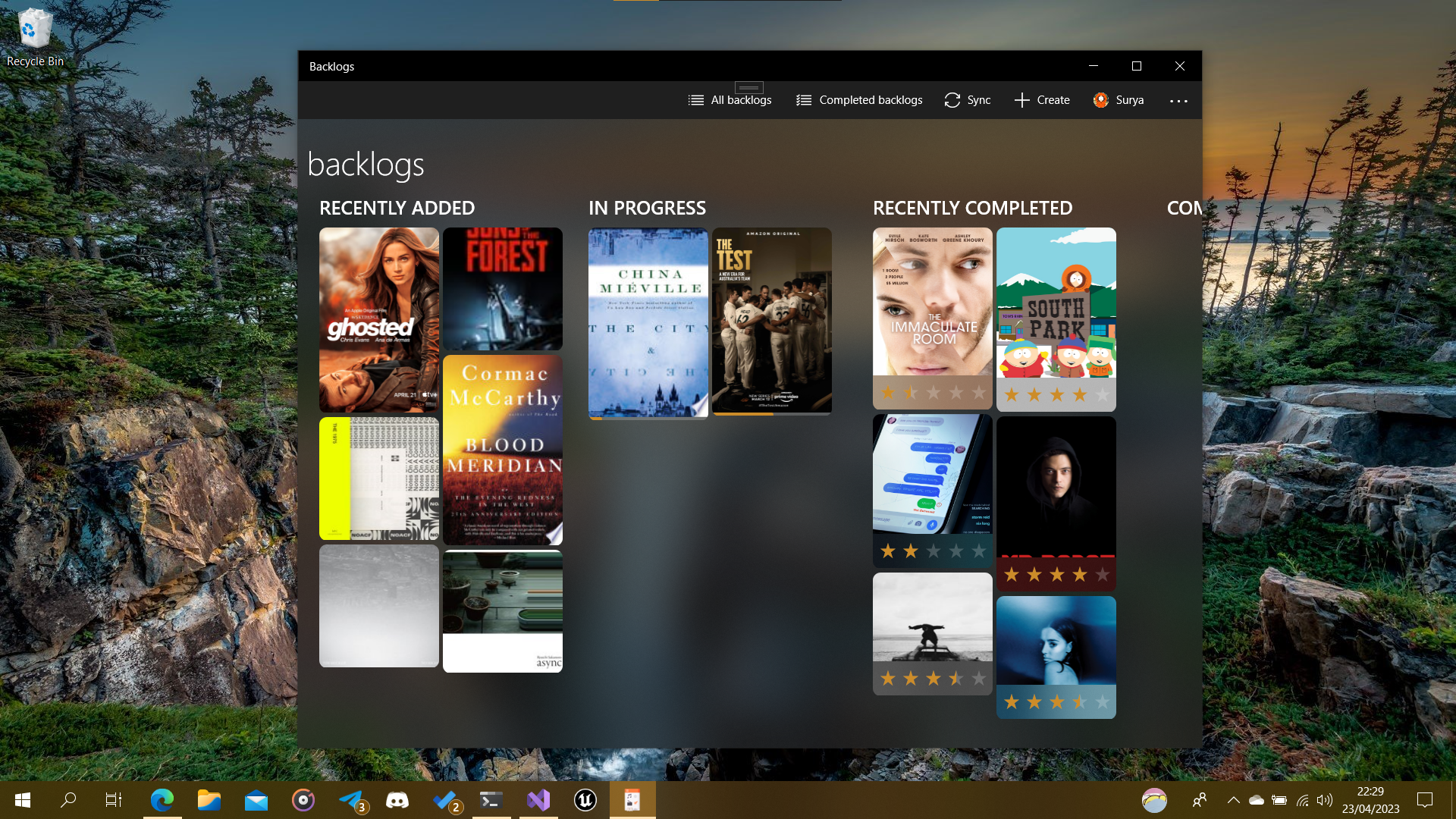Select the Blood Meridian book cover
1456x819 pixels.
(x=503, y=449)
